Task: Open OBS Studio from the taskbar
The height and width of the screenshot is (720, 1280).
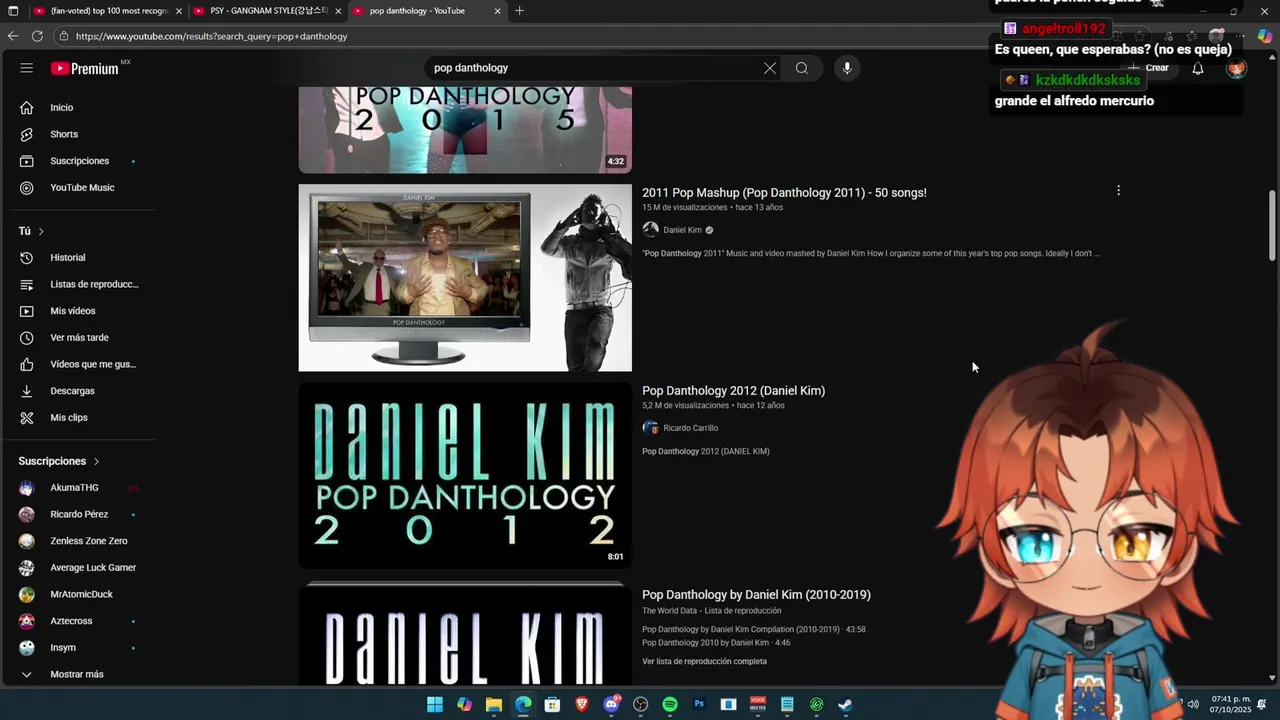Action: coord(641,704)
